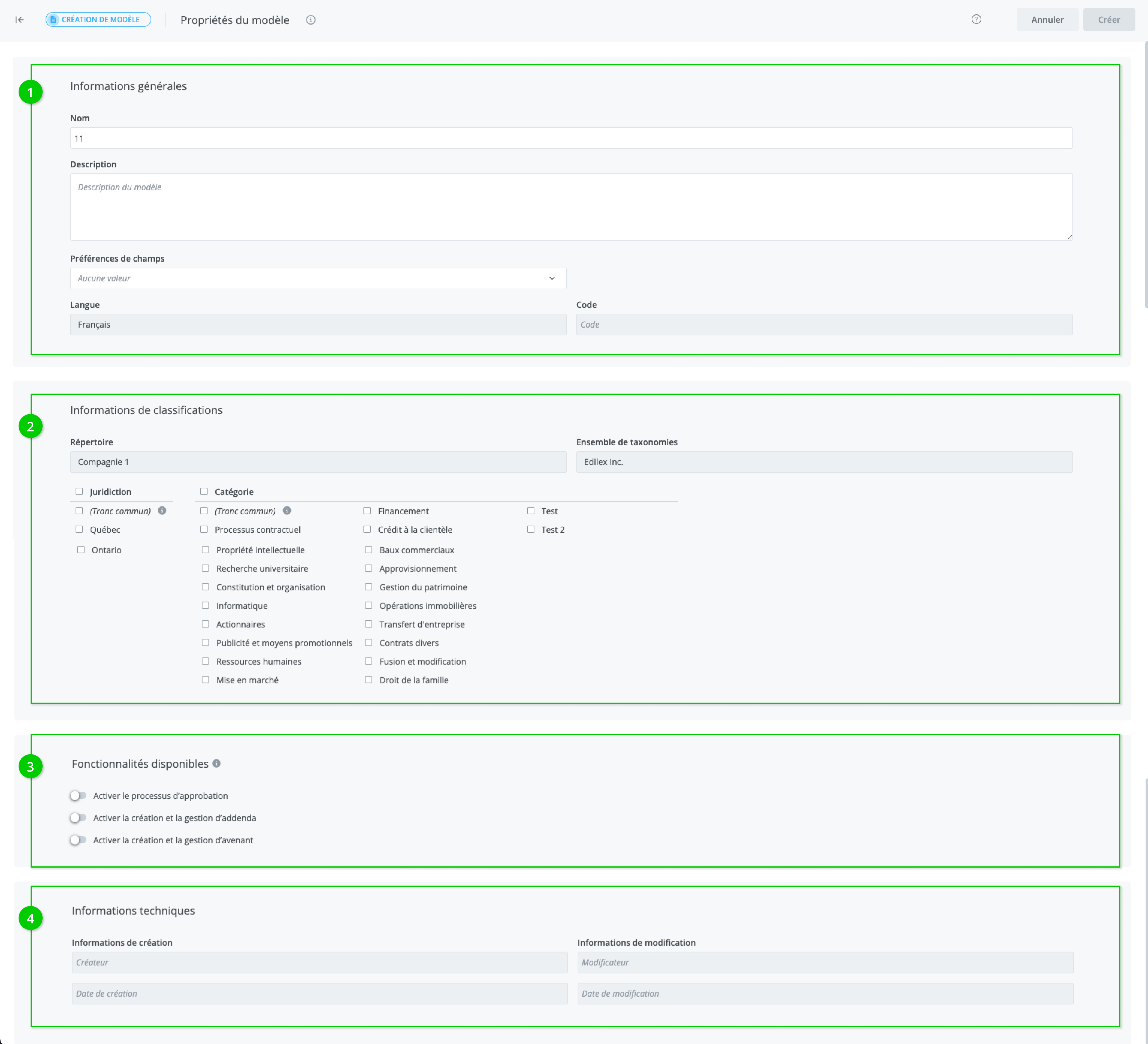Open the help question mark icon

[976, 20]
